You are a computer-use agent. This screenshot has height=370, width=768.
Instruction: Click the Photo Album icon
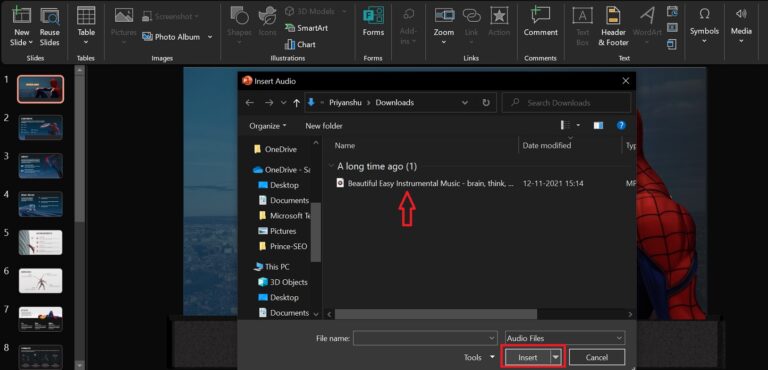pos(147,37)
